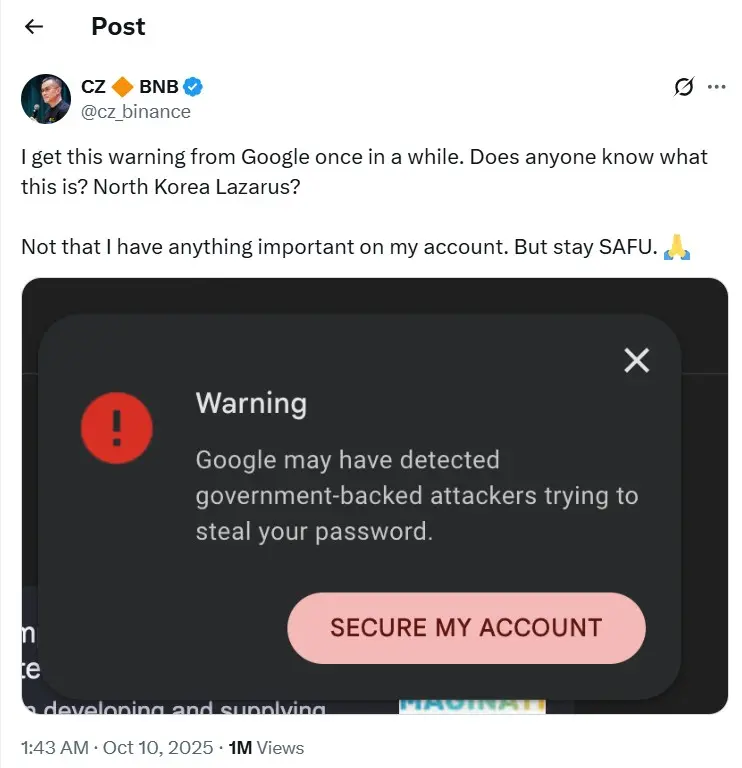Click the orange diamond icon in the name
This screenshot has height=768, width=742.
click(x=122, y=87)
